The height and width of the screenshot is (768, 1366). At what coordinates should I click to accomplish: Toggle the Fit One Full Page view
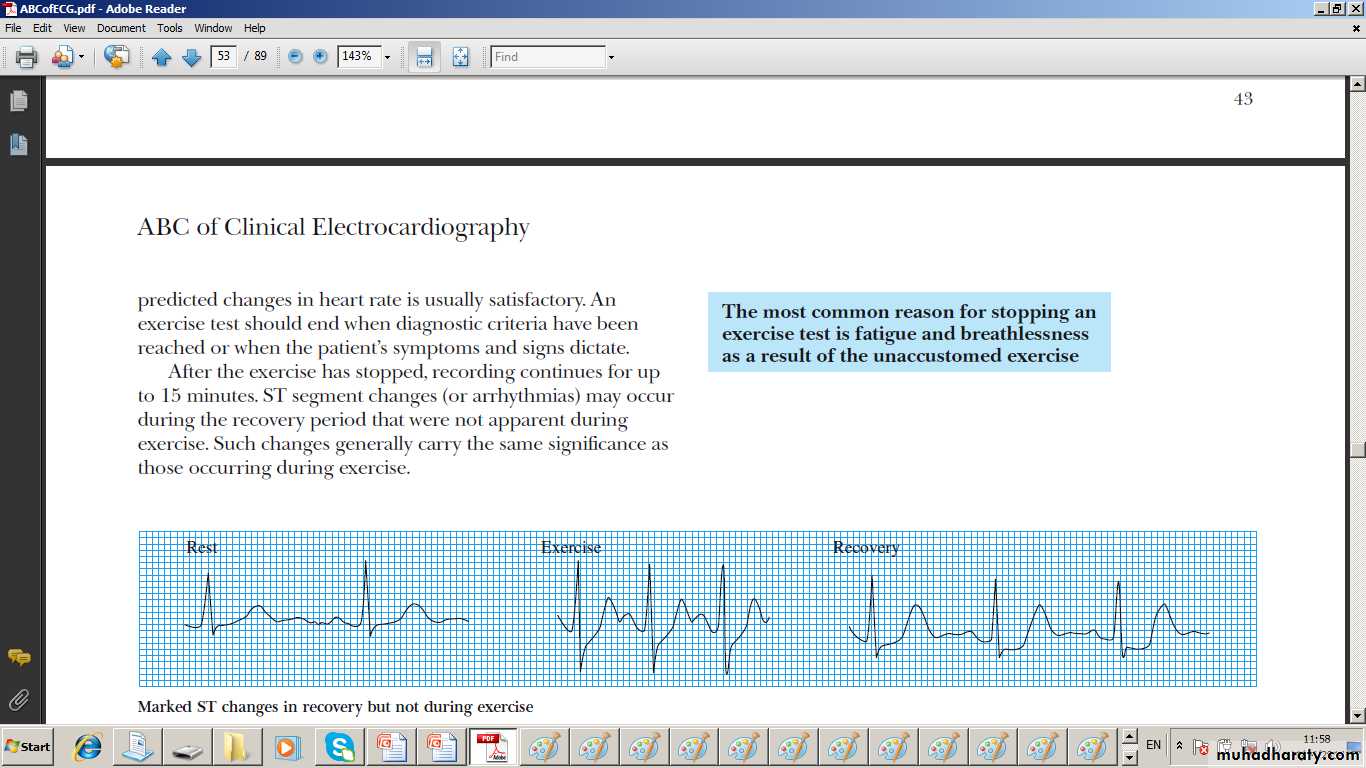460,57
